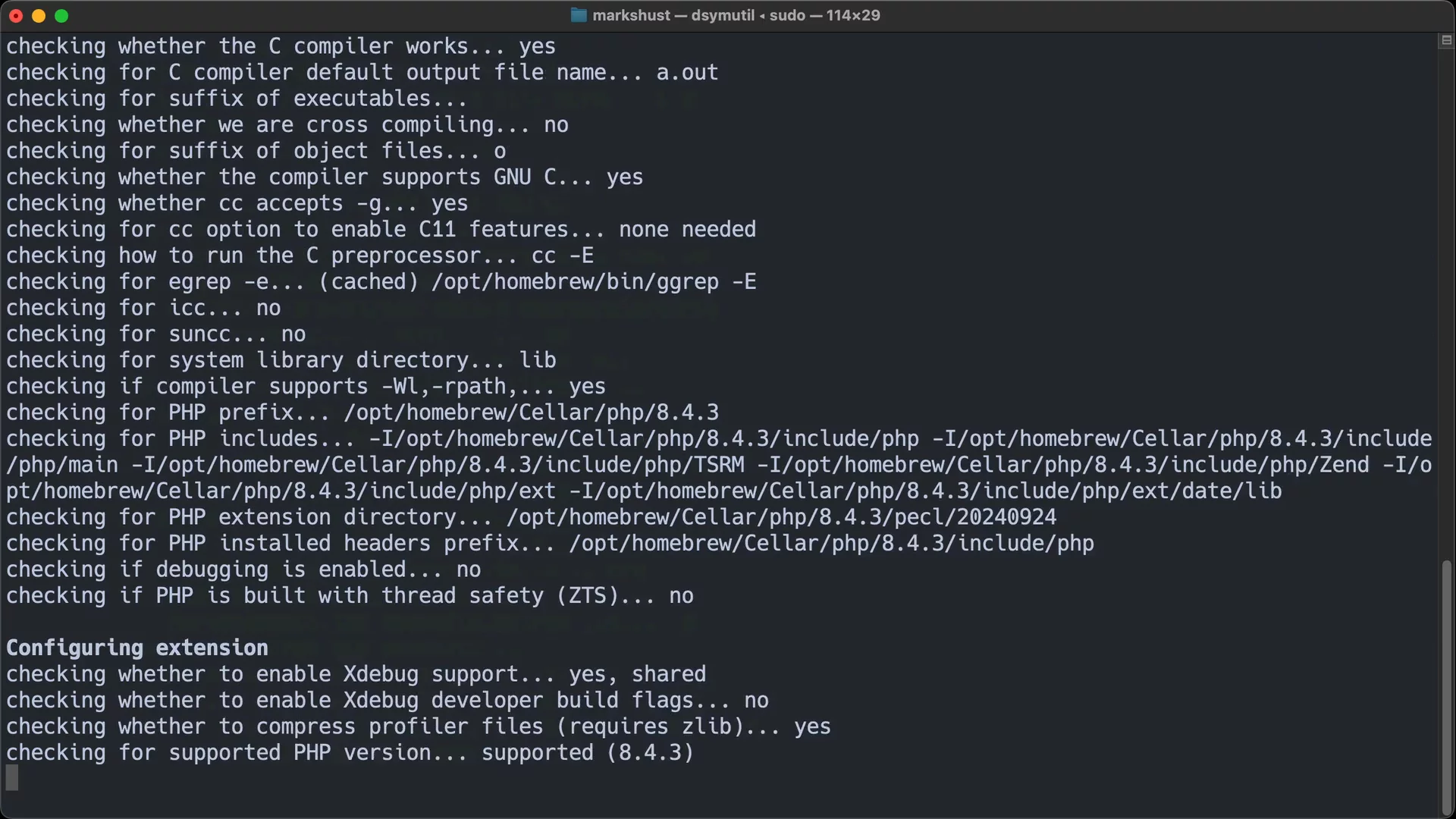Click the 'yes, shared' Xdebug support result
1456x819 pixels.
click(638, 674)
